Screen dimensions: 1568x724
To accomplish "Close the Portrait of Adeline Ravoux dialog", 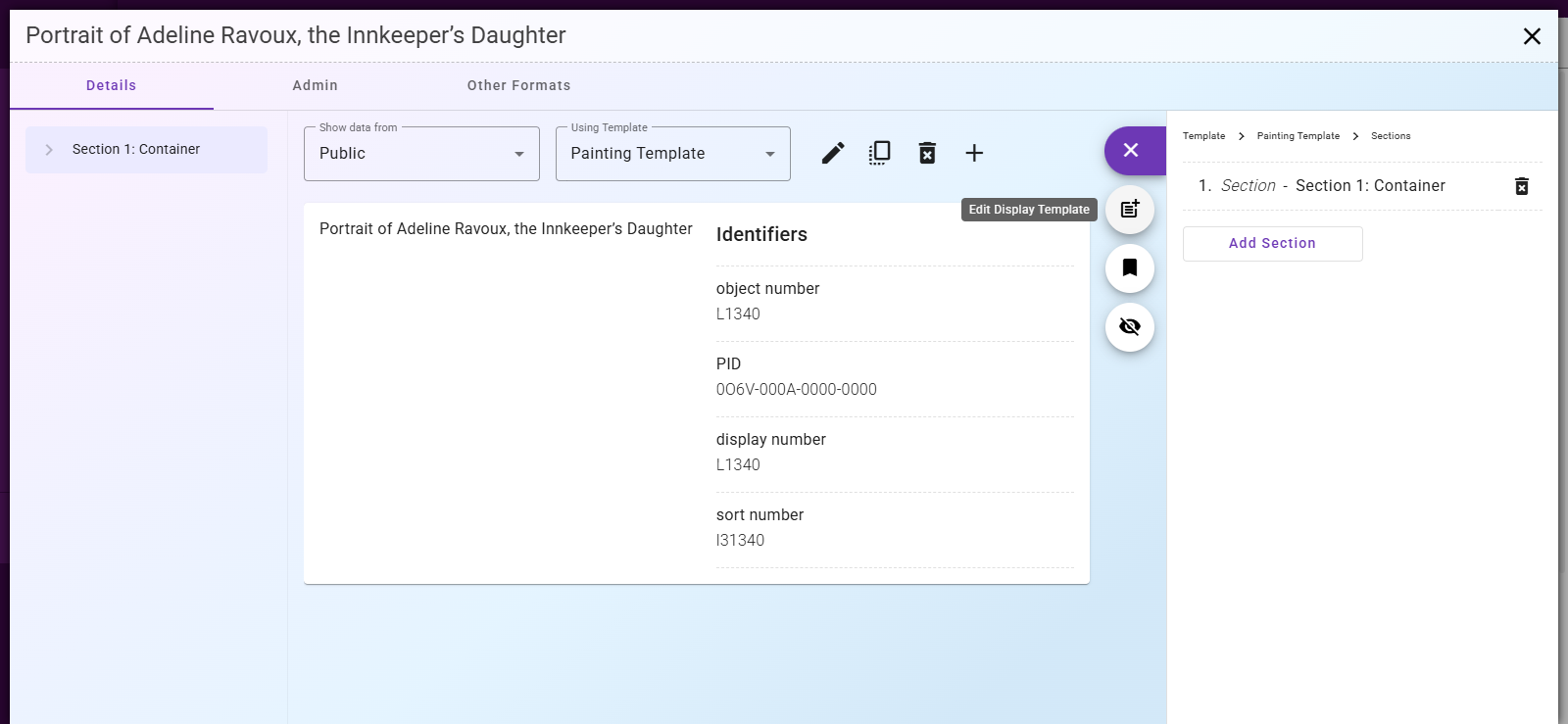I will point(1532,36).
